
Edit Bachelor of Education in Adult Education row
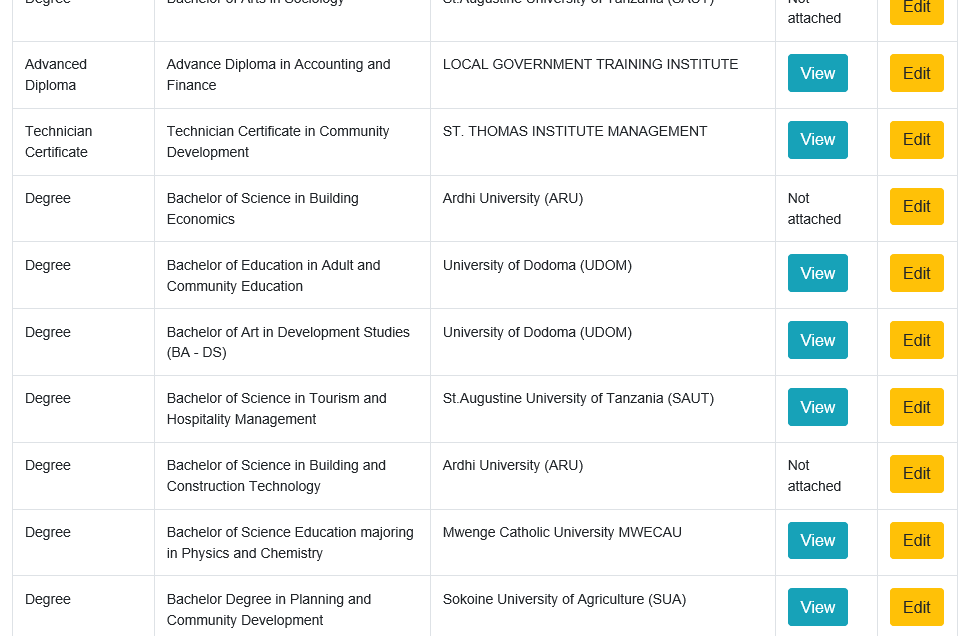tap(916, 273)
